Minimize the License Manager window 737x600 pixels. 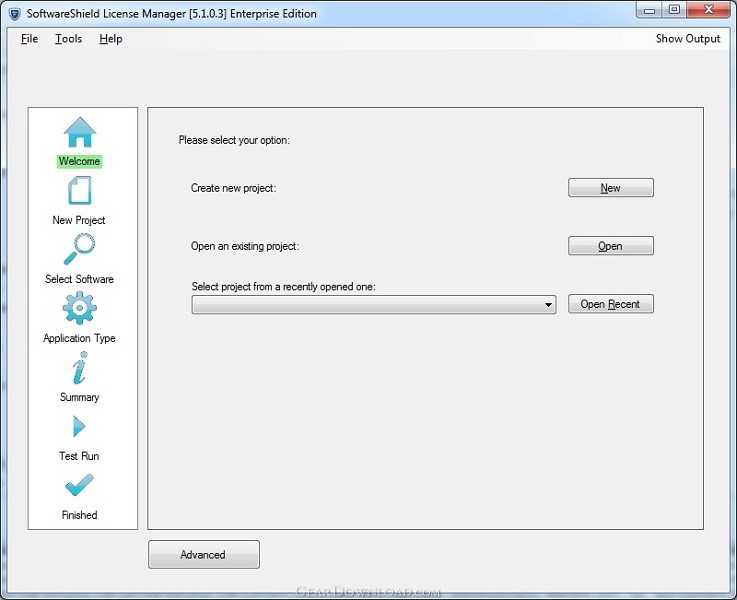tap(650, 10)
